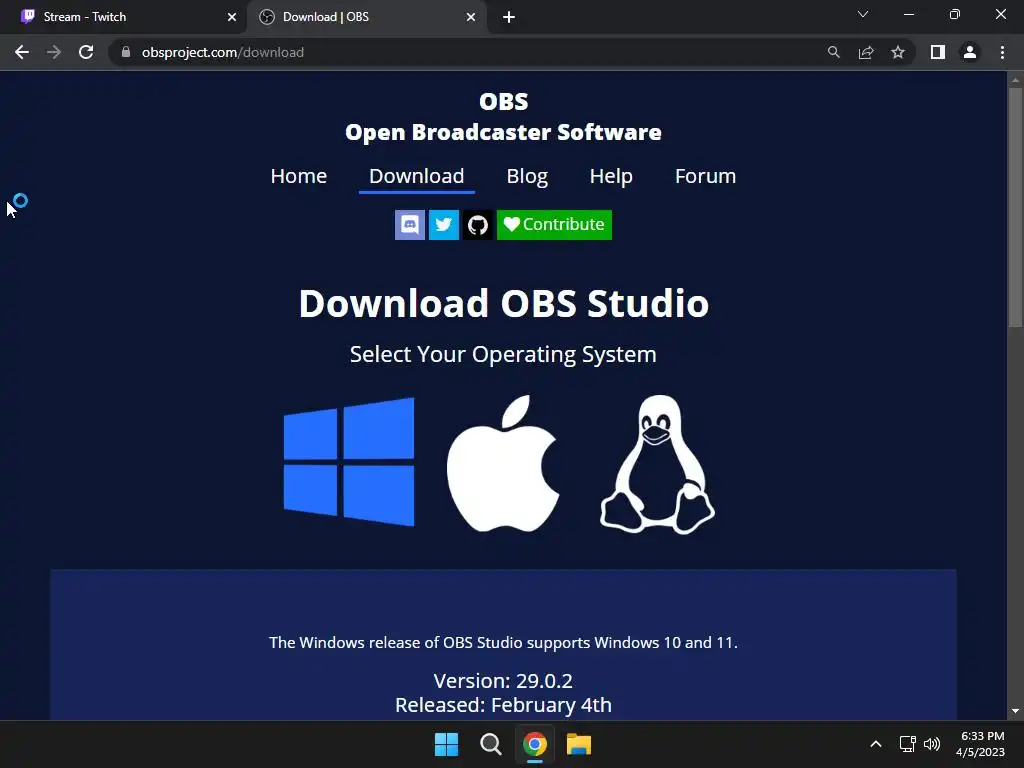
Task: Toggle the Chrome side panel
Action: tap(938, 52)
